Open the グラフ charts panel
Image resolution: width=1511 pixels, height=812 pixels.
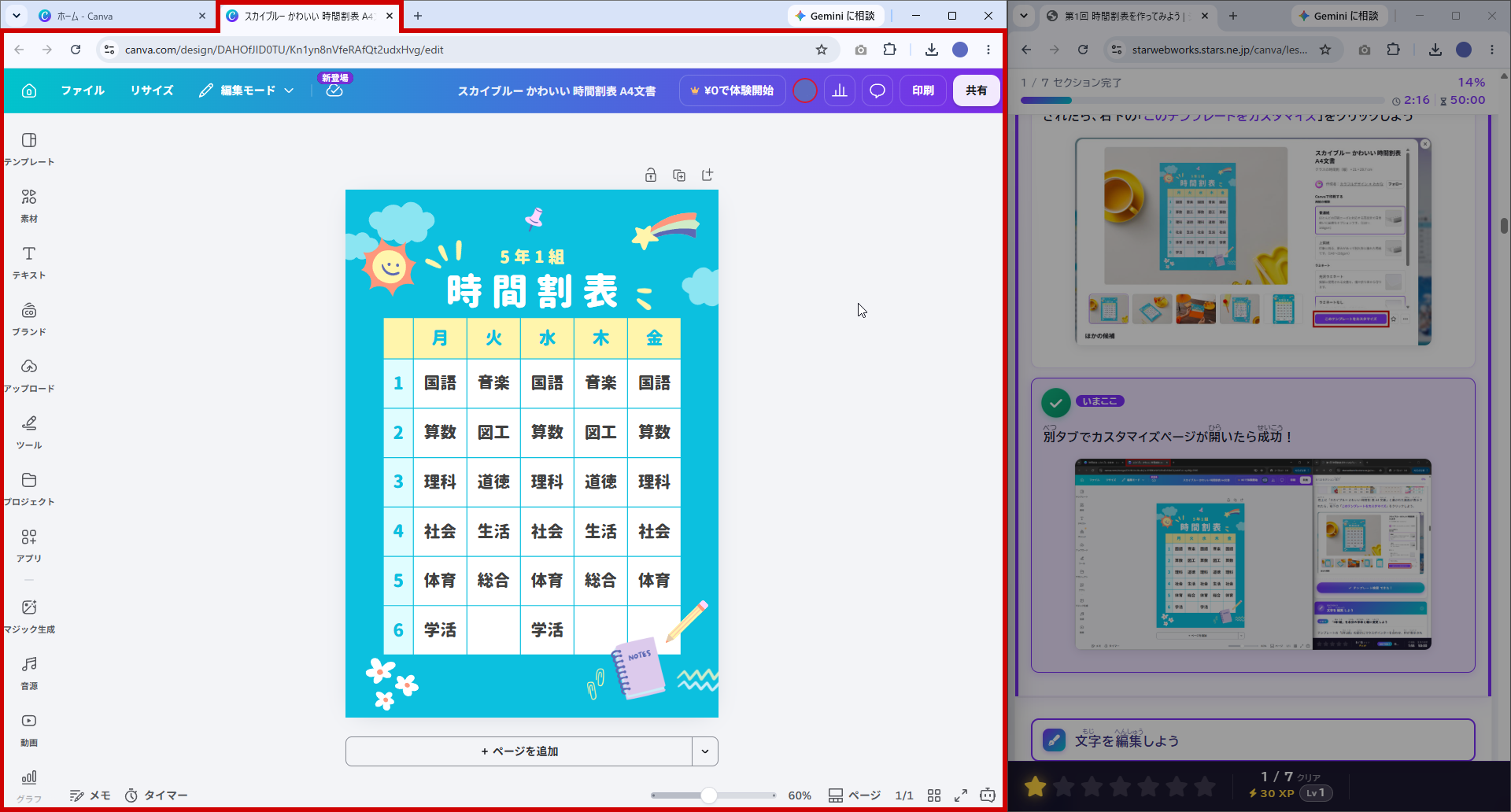pyautogui.click(x=29, y=786)
